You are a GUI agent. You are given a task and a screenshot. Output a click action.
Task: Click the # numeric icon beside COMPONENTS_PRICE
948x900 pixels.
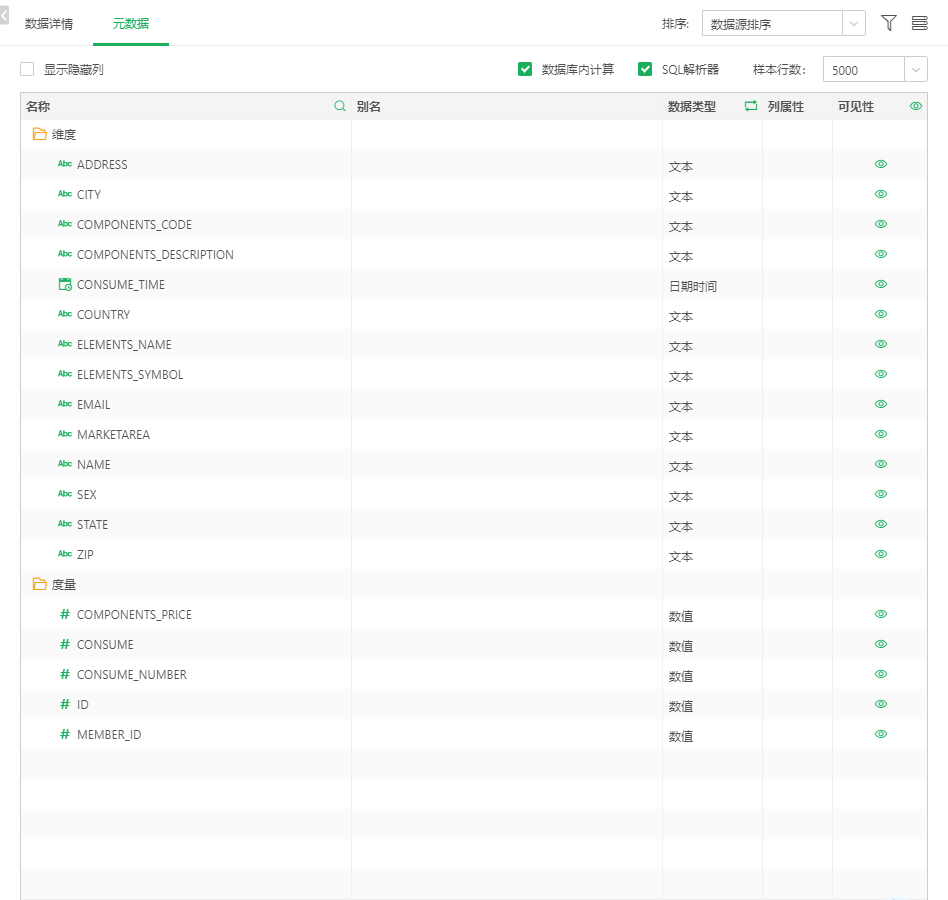pos(65,615)
